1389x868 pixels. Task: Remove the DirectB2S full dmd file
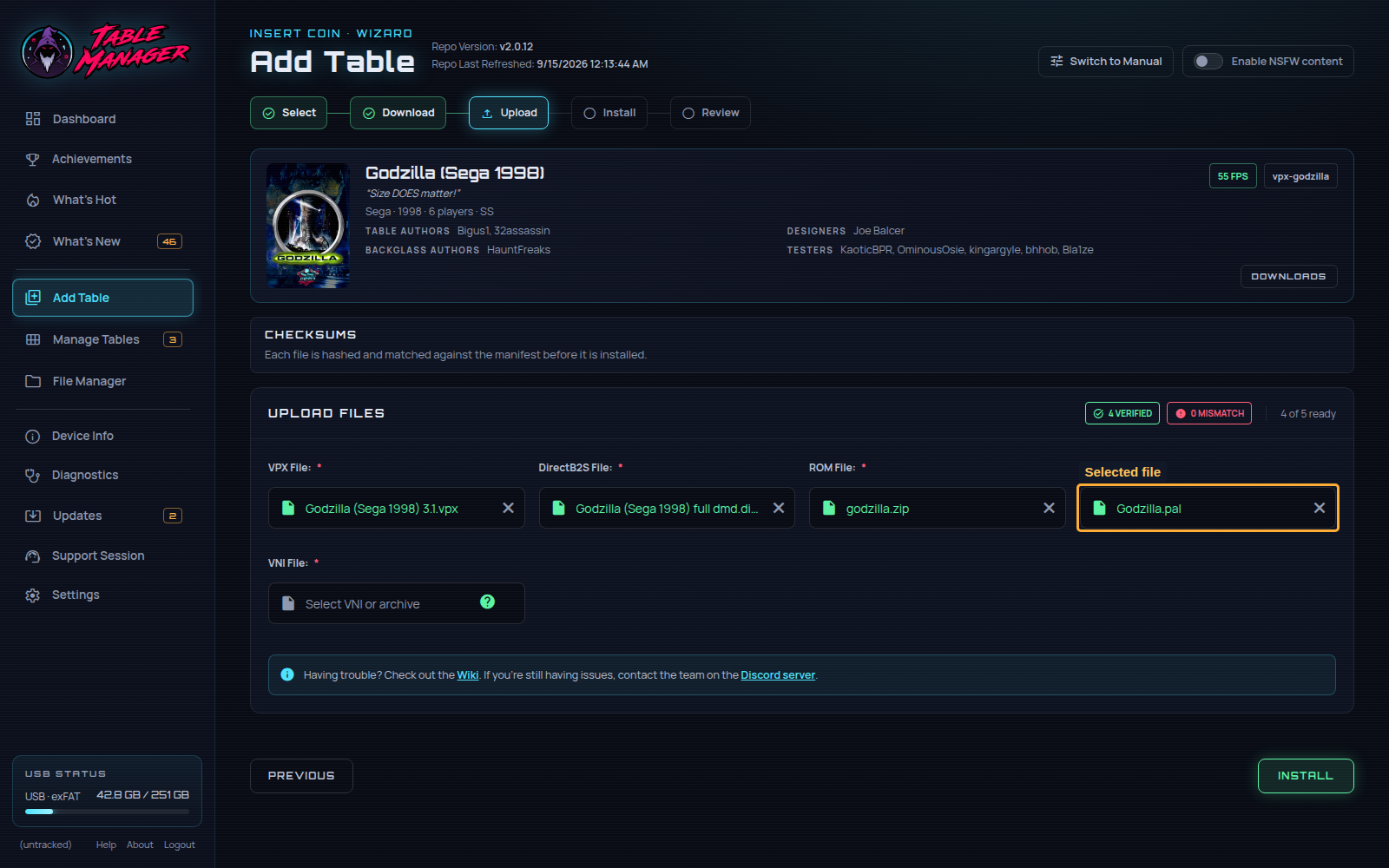point(779,508)
